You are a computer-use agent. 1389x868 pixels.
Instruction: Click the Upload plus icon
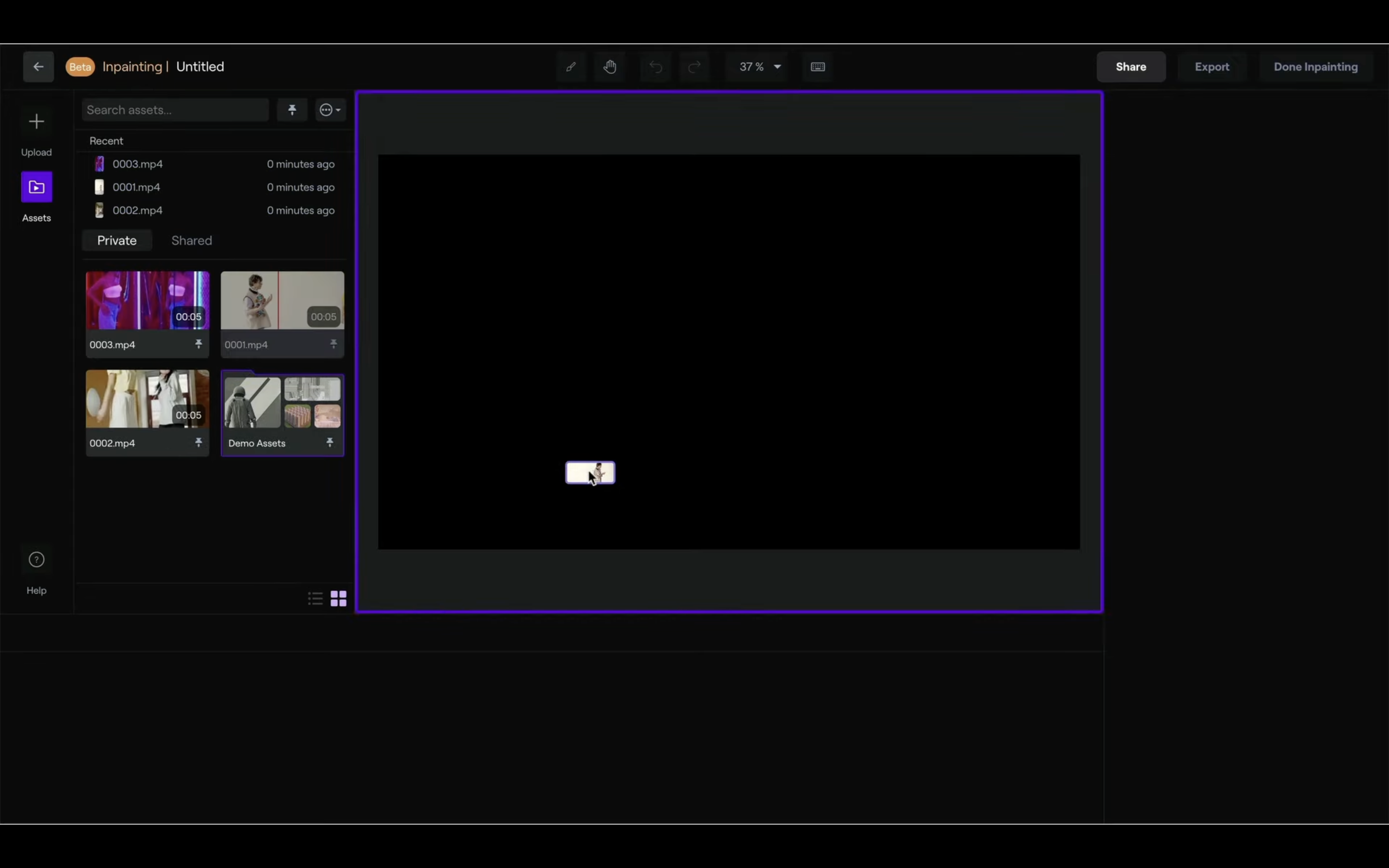(36, 122)
